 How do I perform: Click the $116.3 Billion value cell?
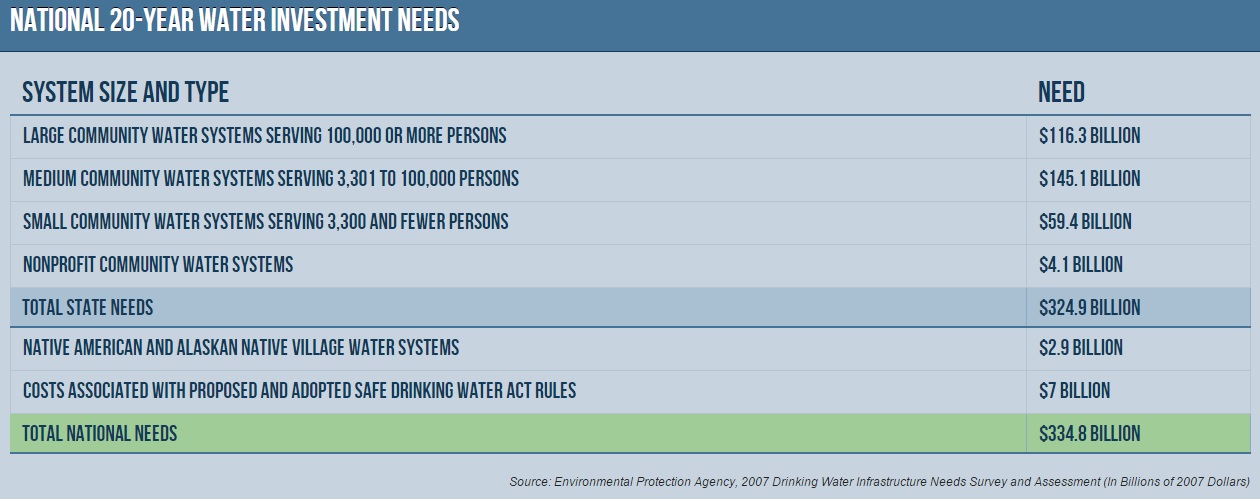(1089, 136)
